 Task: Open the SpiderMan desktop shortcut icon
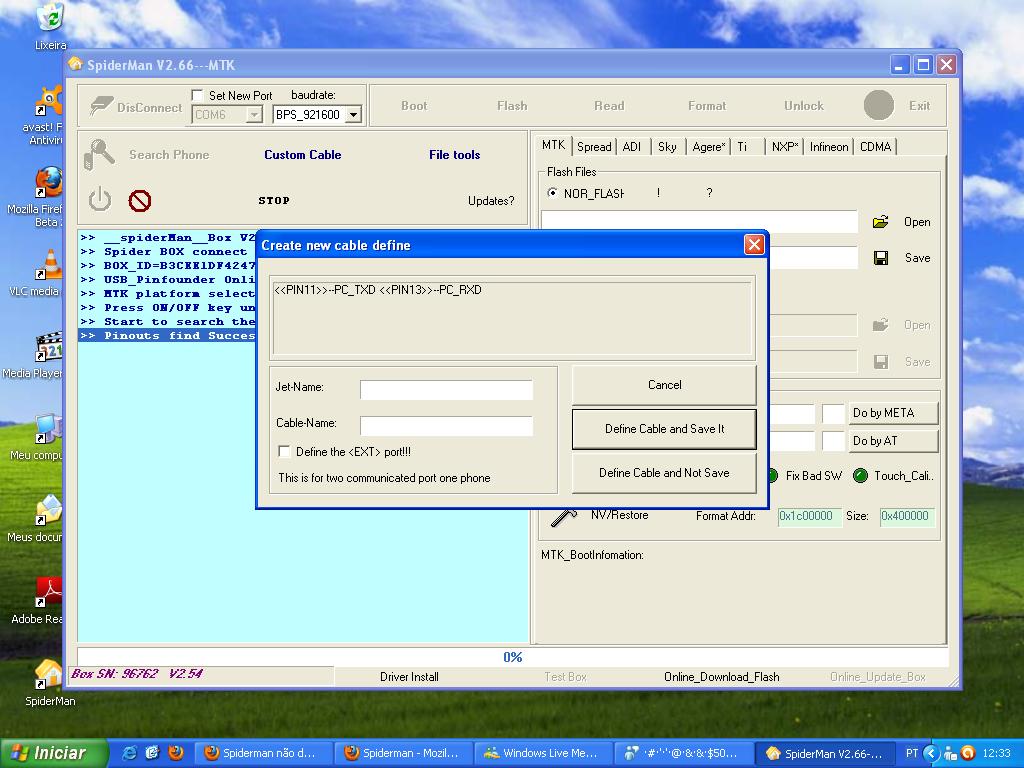tap(50, 682)
